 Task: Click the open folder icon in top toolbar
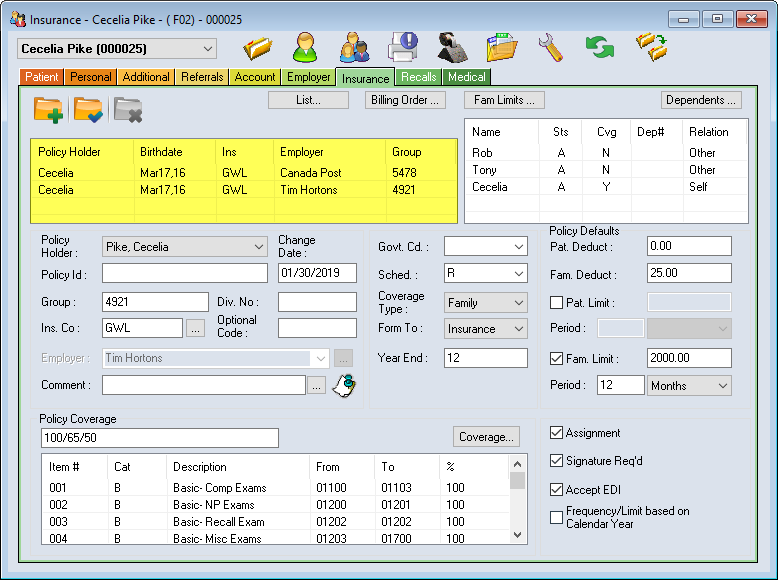pyautogui.click(x=258, y=47)
